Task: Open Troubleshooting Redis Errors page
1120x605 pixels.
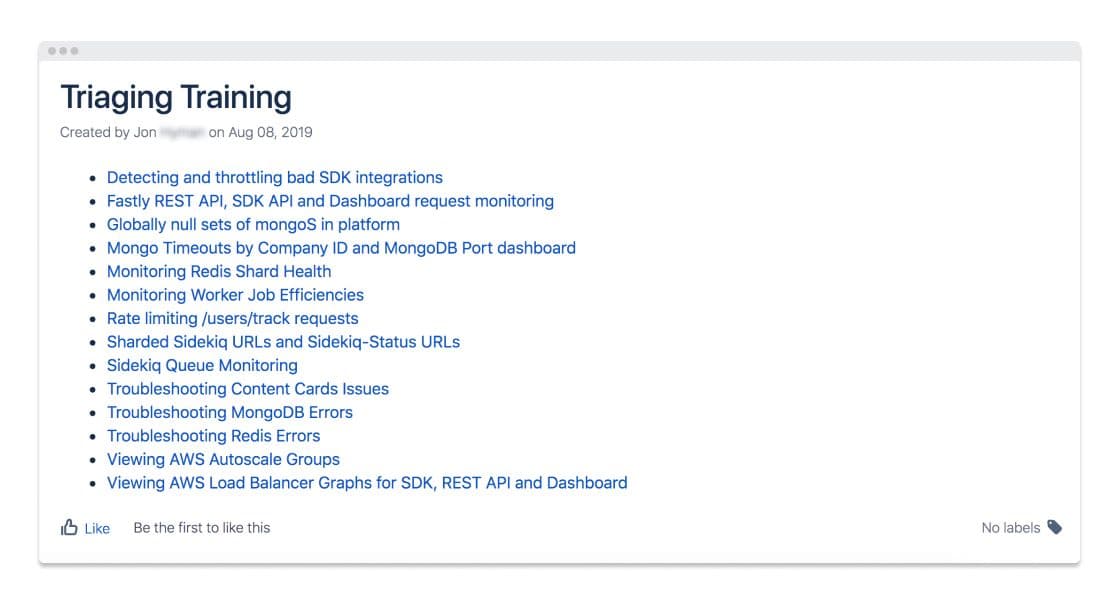Action: pos(213,436)
